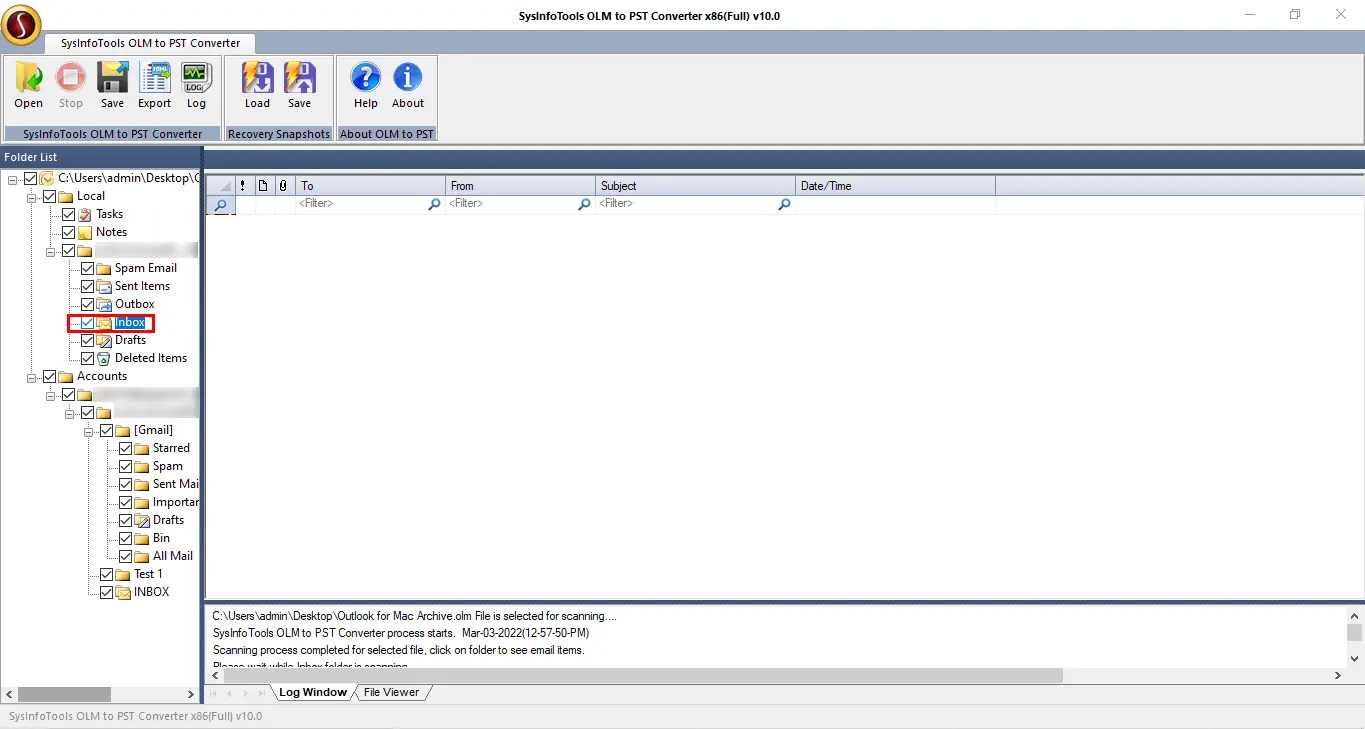Uncheck the Sent Items checkbox
The height and width of the screenshot is (729, 1365).
[87, 286]
